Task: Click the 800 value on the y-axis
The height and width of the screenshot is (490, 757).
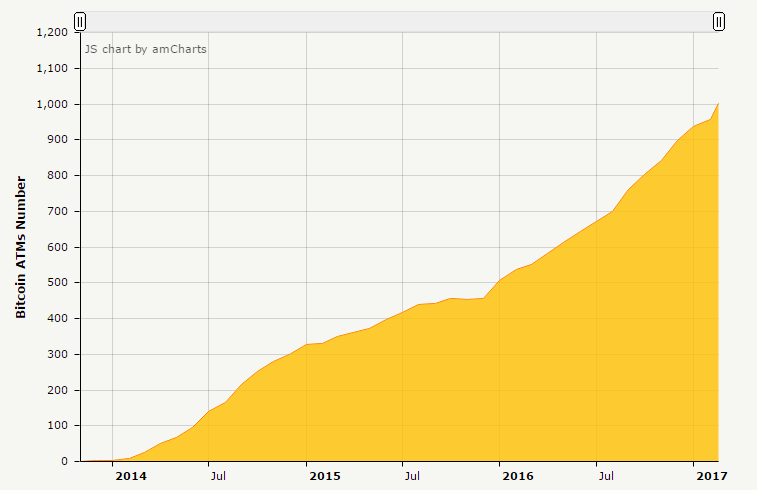Action: [57, 176]
